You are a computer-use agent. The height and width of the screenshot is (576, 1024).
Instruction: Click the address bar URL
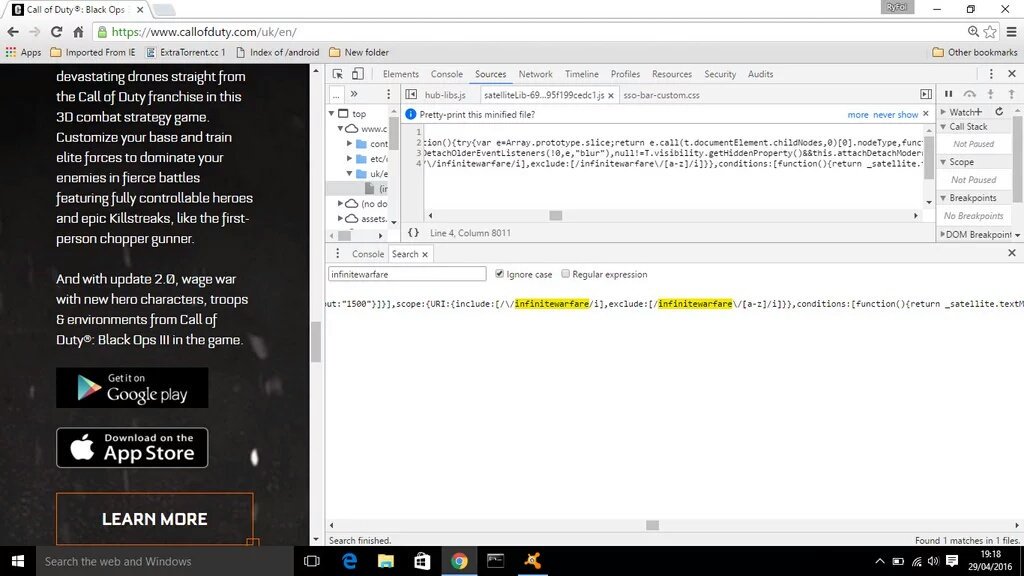click(204, 31)
